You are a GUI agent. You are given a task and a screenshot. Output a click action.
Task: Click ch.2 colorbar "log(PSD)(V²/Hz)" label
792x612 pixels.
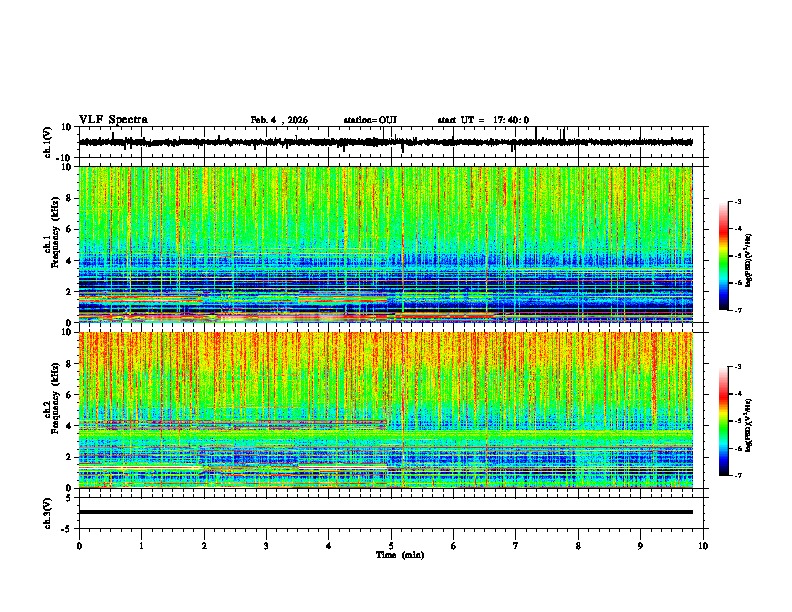click(x=748, y=425)
